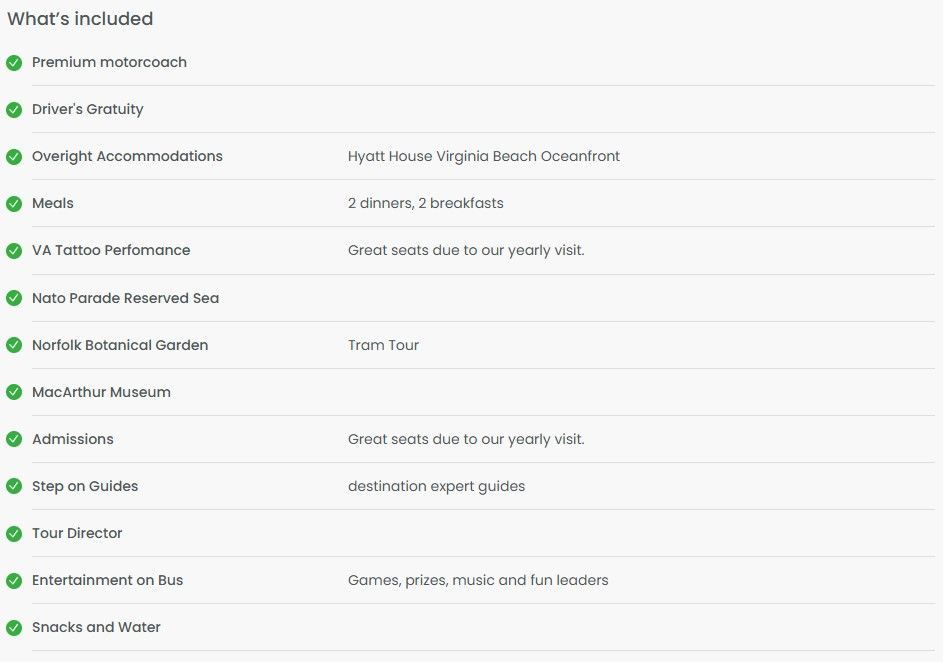This screenshot has height=662, width=943.
Task: Click the green check next to Tour Director
Action: (14, 533)
